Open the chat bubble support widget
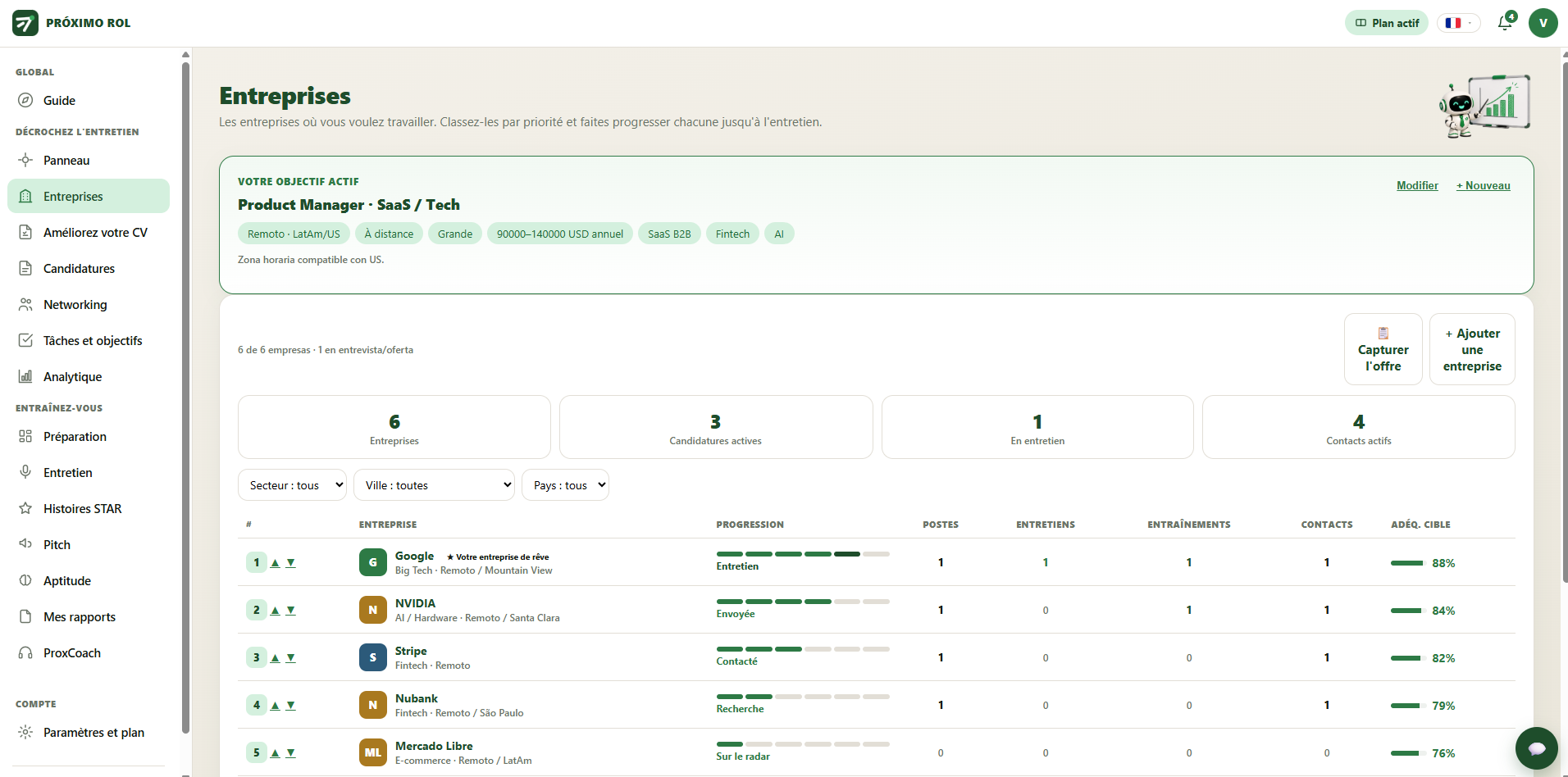Image resolution: width=1568 pixels, height=777 pixels. point(1536,747)
